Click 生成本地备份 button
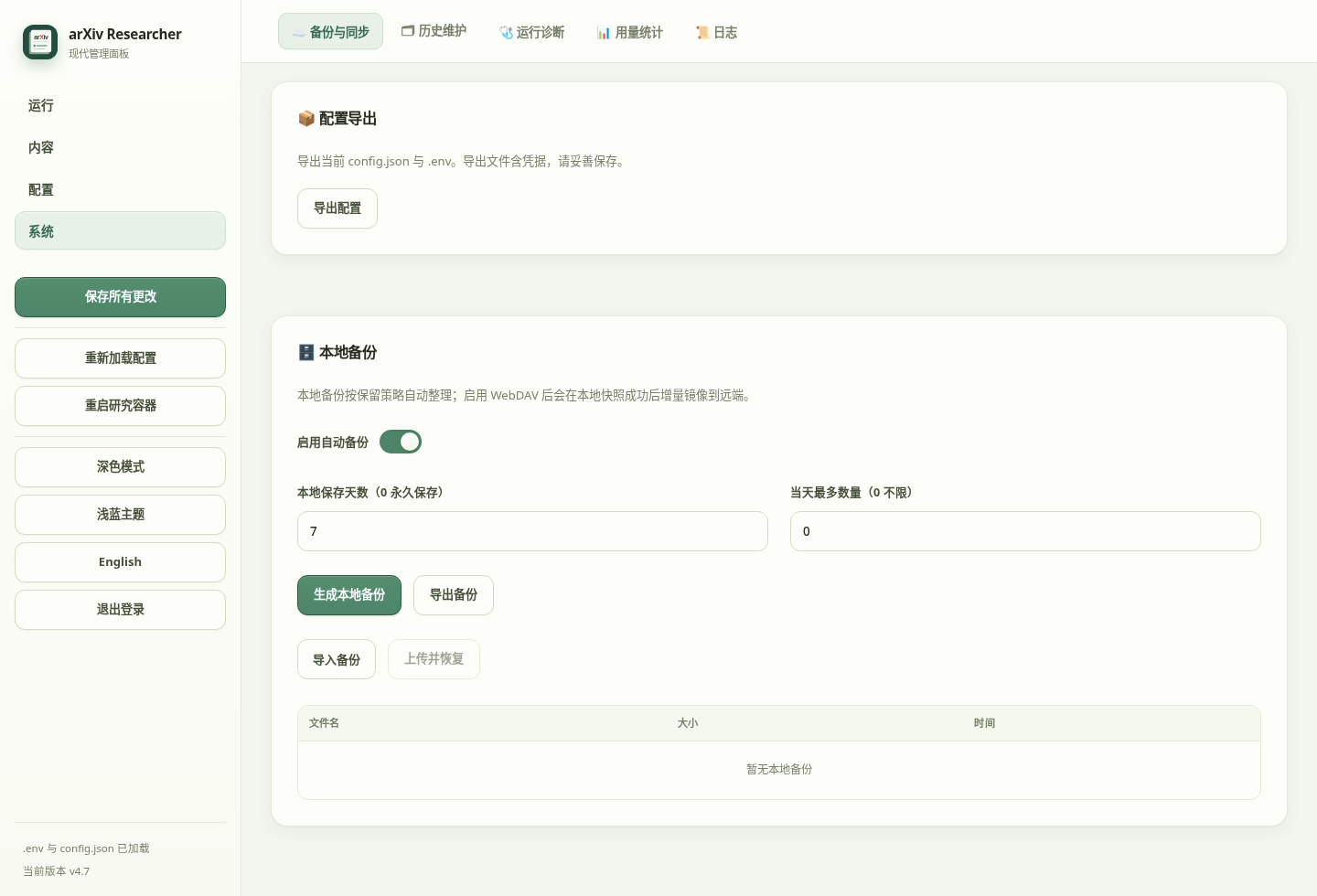Image resolution: width=1317 pixels, height=896 pixels. [349, 595]
